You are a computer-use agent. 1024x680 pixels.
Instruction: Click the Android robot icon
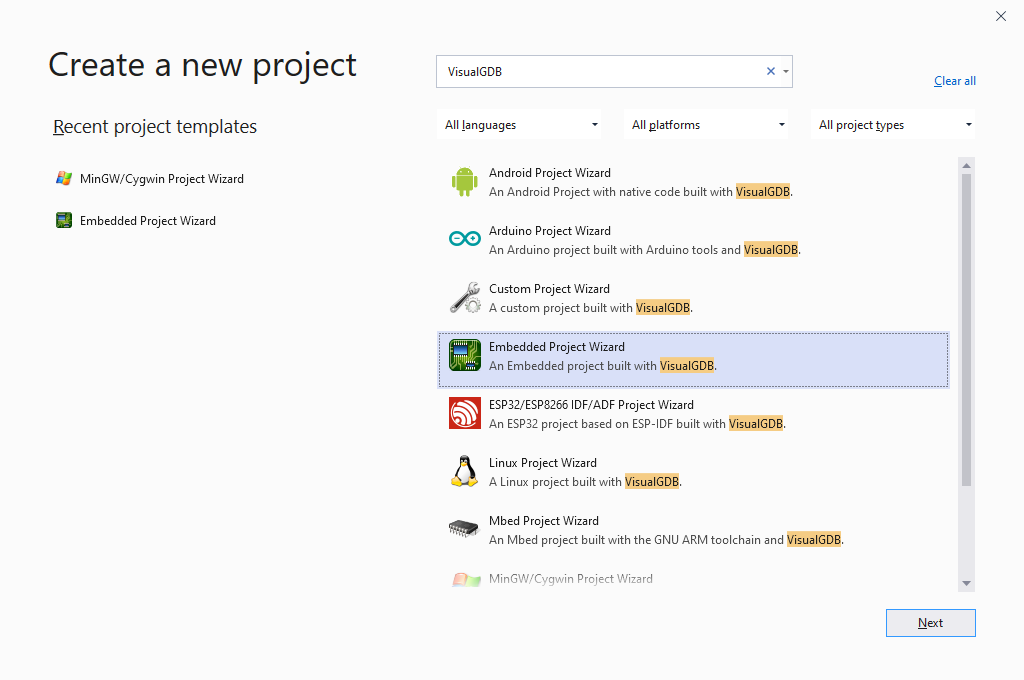pyautogui.click(x=464, y=182)
